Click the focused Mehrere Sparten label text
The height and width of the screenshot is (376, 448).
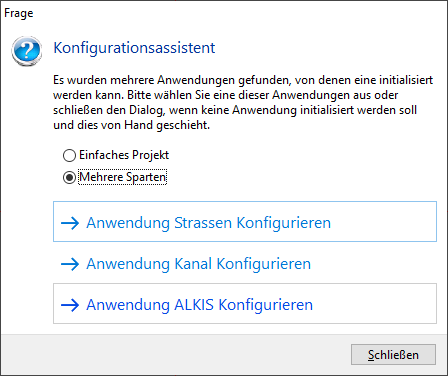pos(123,177)
